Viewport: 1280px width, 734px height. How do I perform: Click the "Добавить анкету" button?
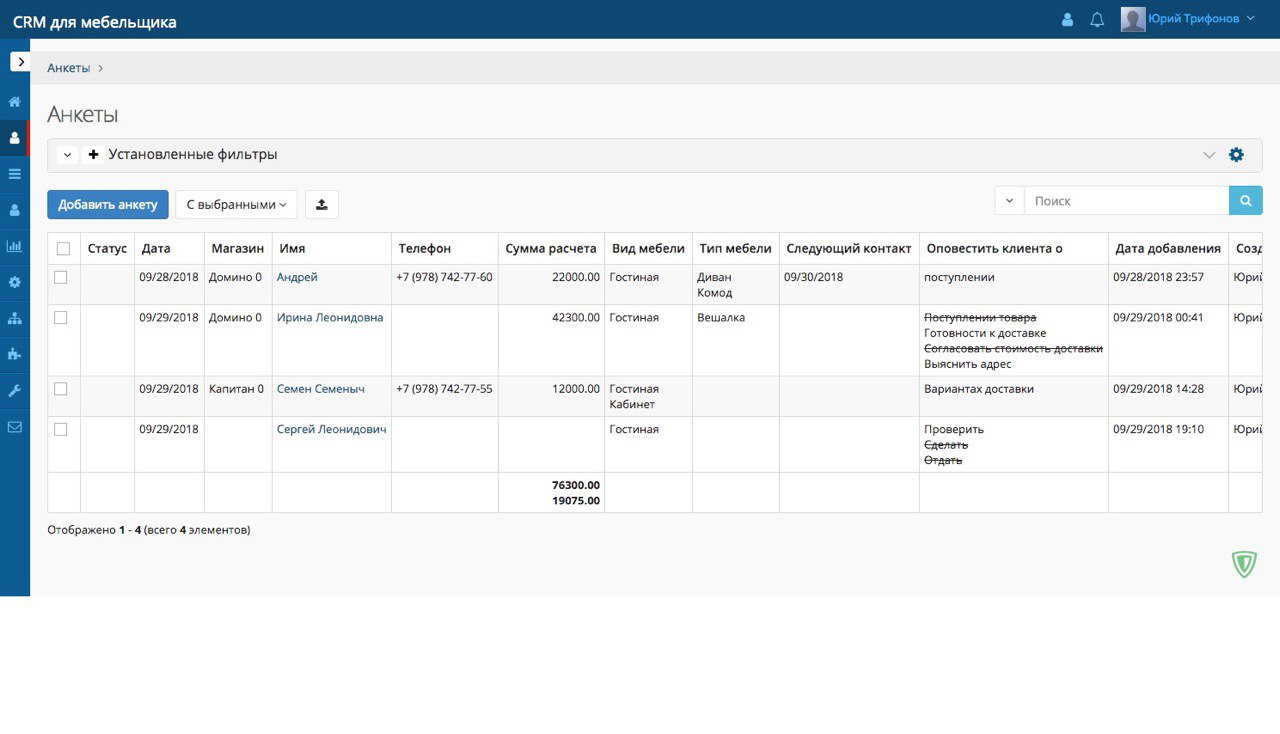[x=108, y=204]
